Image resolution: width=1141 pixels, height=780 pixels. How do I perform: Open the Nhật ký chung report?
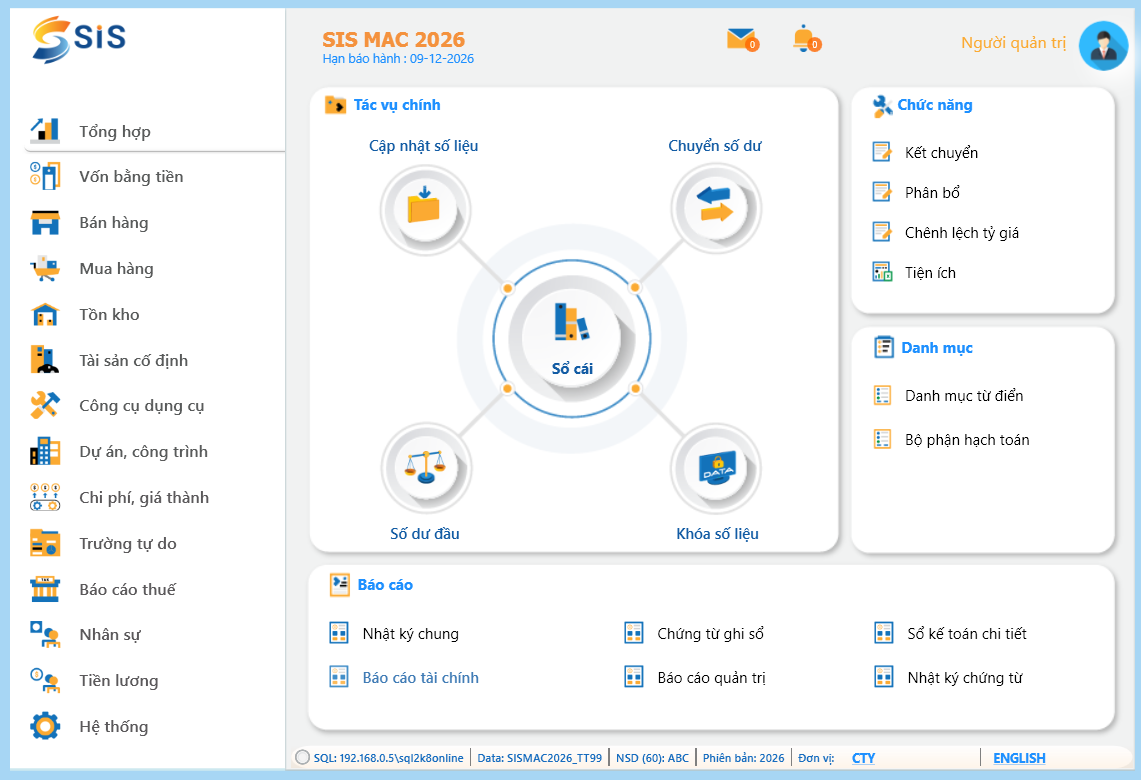[x=410, y=634]
